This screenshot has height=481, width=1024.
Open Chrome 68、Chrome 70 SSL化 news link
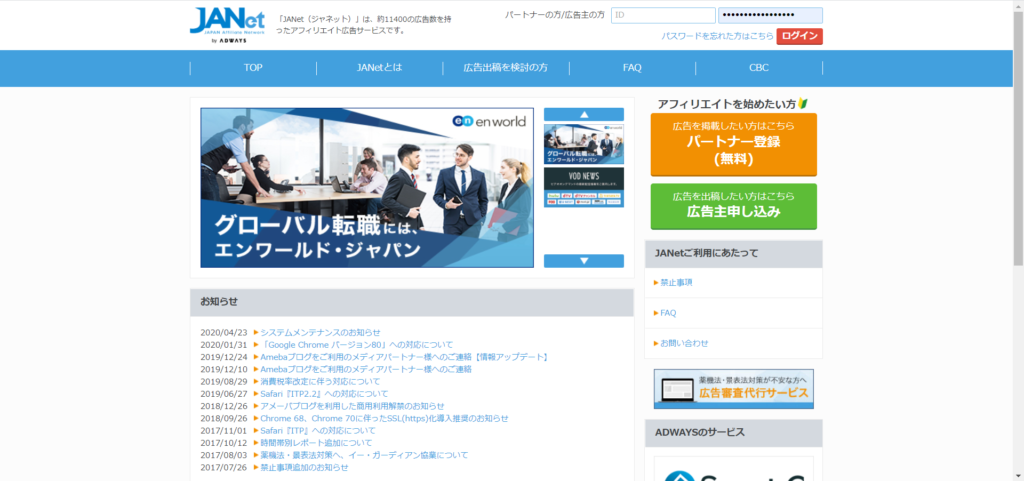(384, 418)
